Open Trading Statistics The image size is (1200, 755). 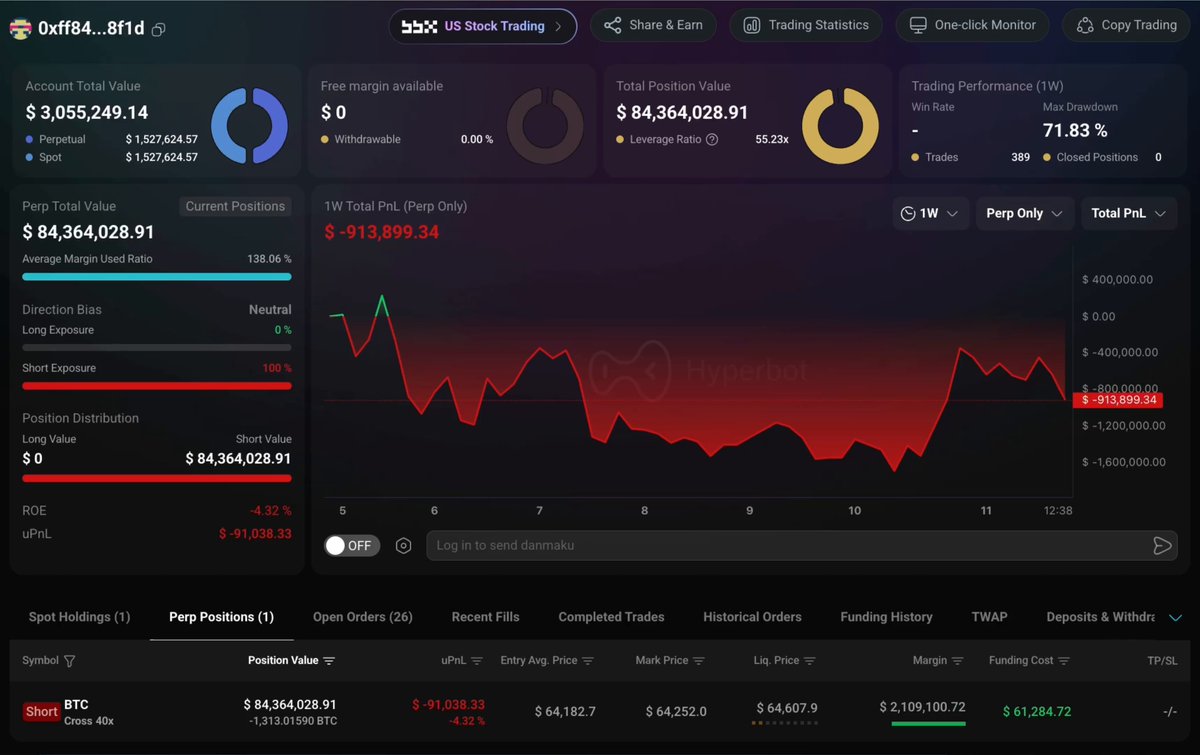(x=806, y=26)
